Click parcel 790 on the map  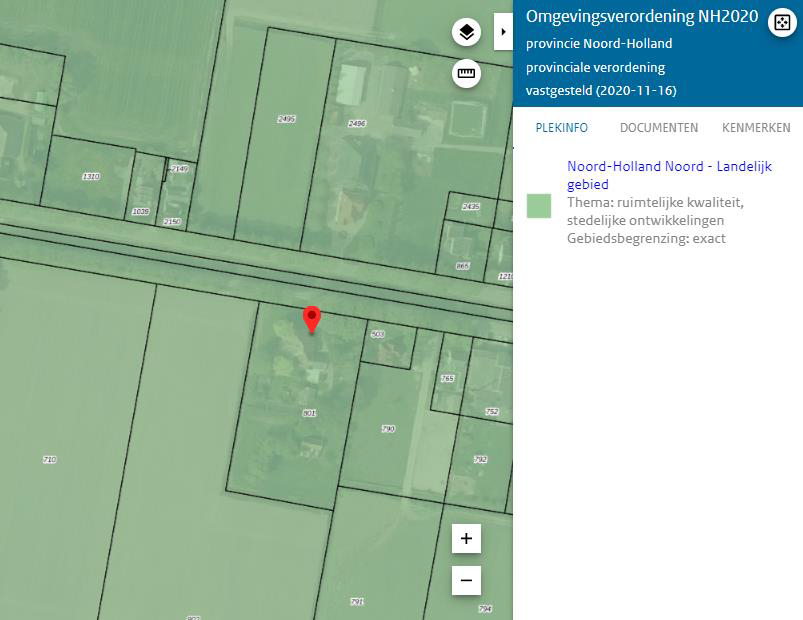pos(388,429)
